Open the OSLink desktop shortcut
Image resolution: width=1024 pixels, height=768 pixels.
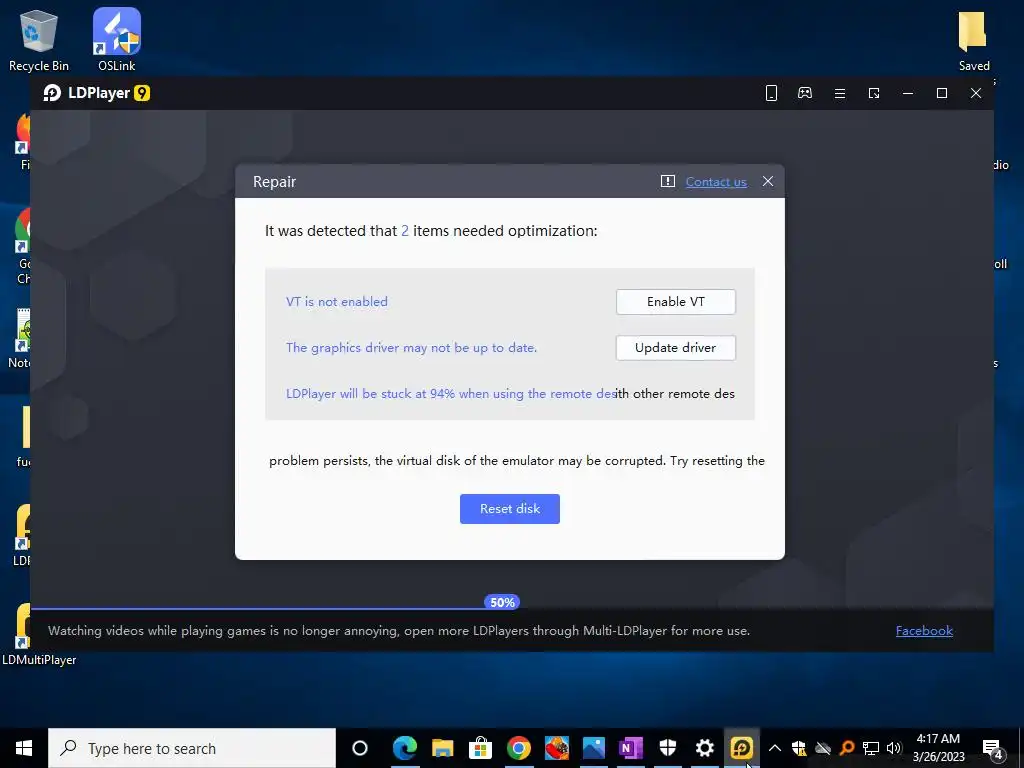tap(117, 40)
